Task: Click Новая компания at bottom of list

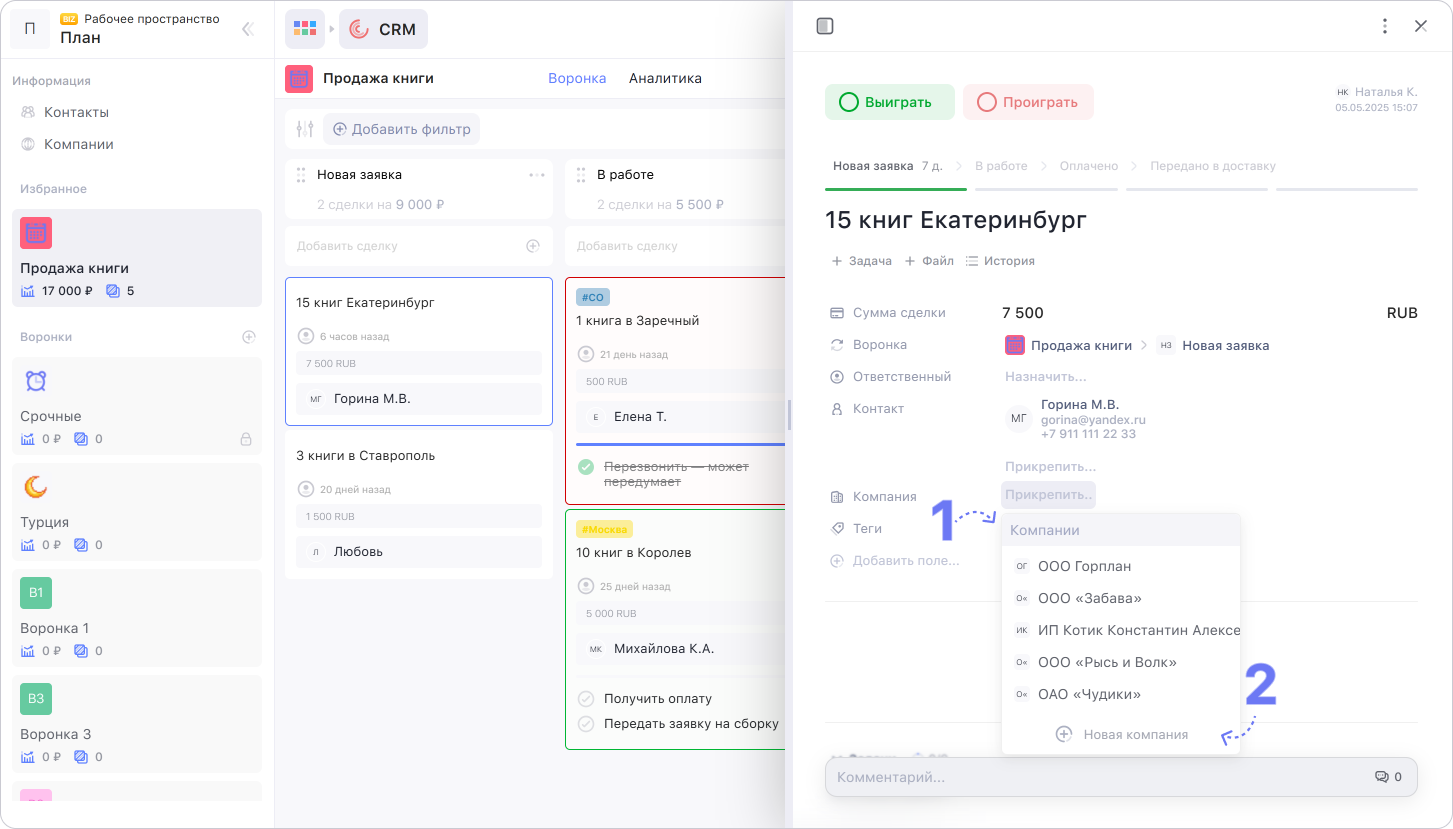Action: [x=1124, y=734]
